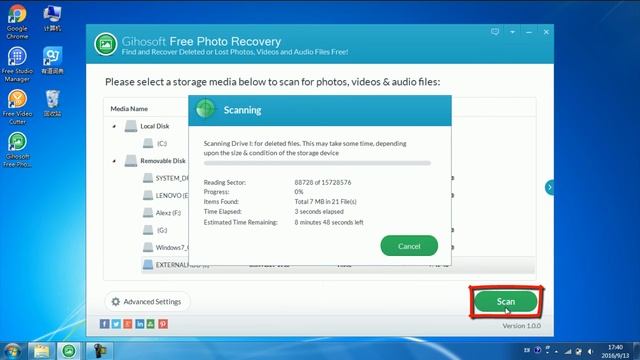
Task: Open the title bar dropdown menu arrow
Action: 512,32
